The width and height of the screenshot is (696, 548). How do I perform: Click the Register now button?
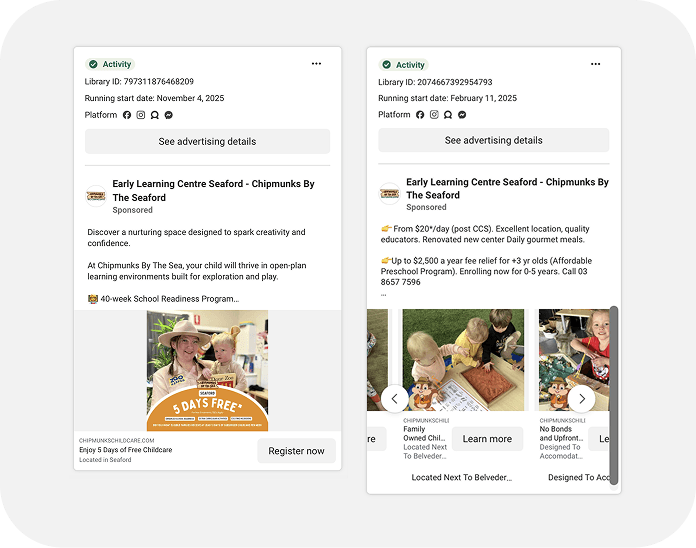pos(296,451)
